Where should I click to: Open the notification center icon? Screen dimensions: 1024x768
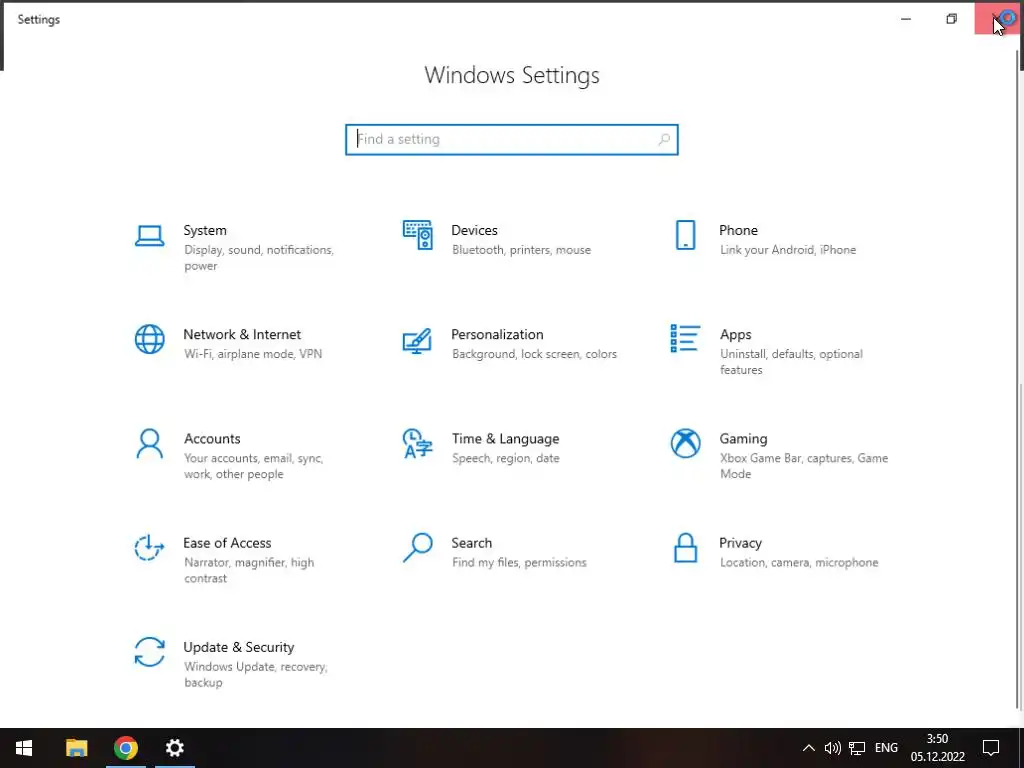click(991, 748)
